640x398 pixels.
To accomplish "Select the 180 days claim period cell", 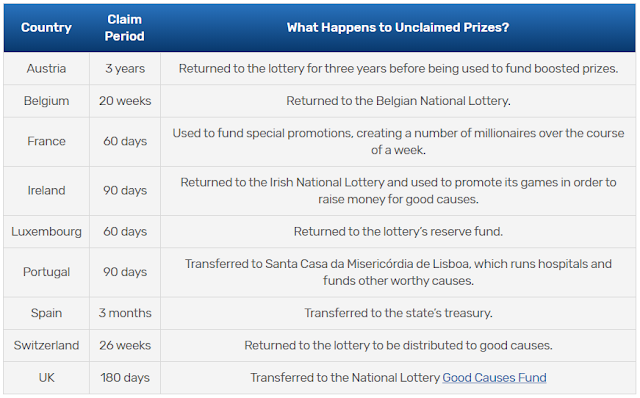I will 125,378.
